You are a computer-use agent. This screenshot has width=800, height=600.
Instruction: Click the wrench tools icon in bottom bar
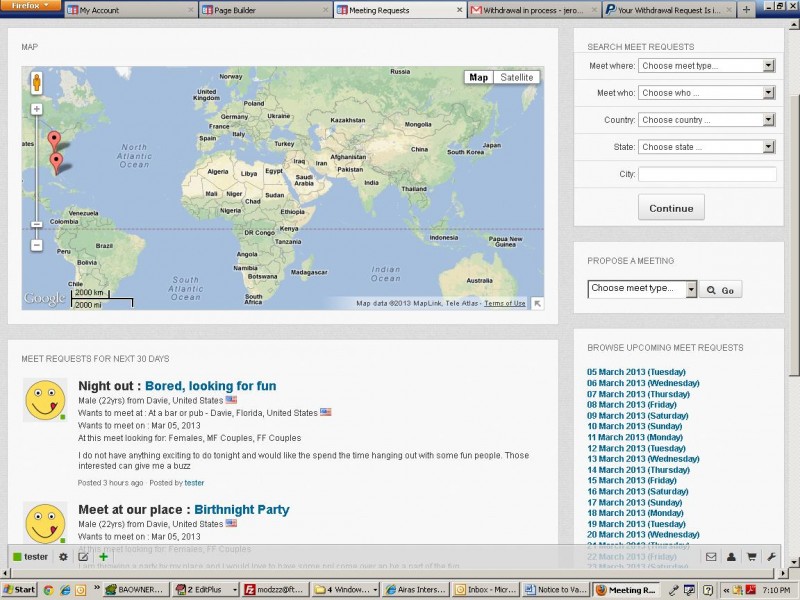click(x=771, y=557)
